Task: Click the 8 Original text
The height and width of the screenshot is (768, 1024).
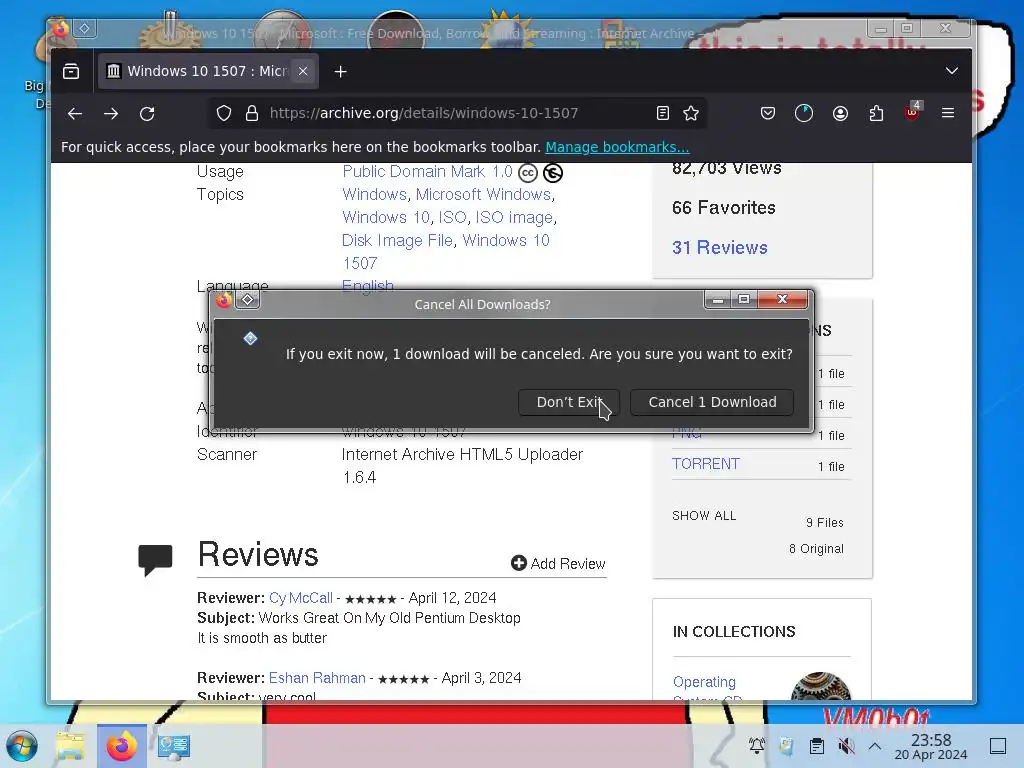Action: (816, 549)
